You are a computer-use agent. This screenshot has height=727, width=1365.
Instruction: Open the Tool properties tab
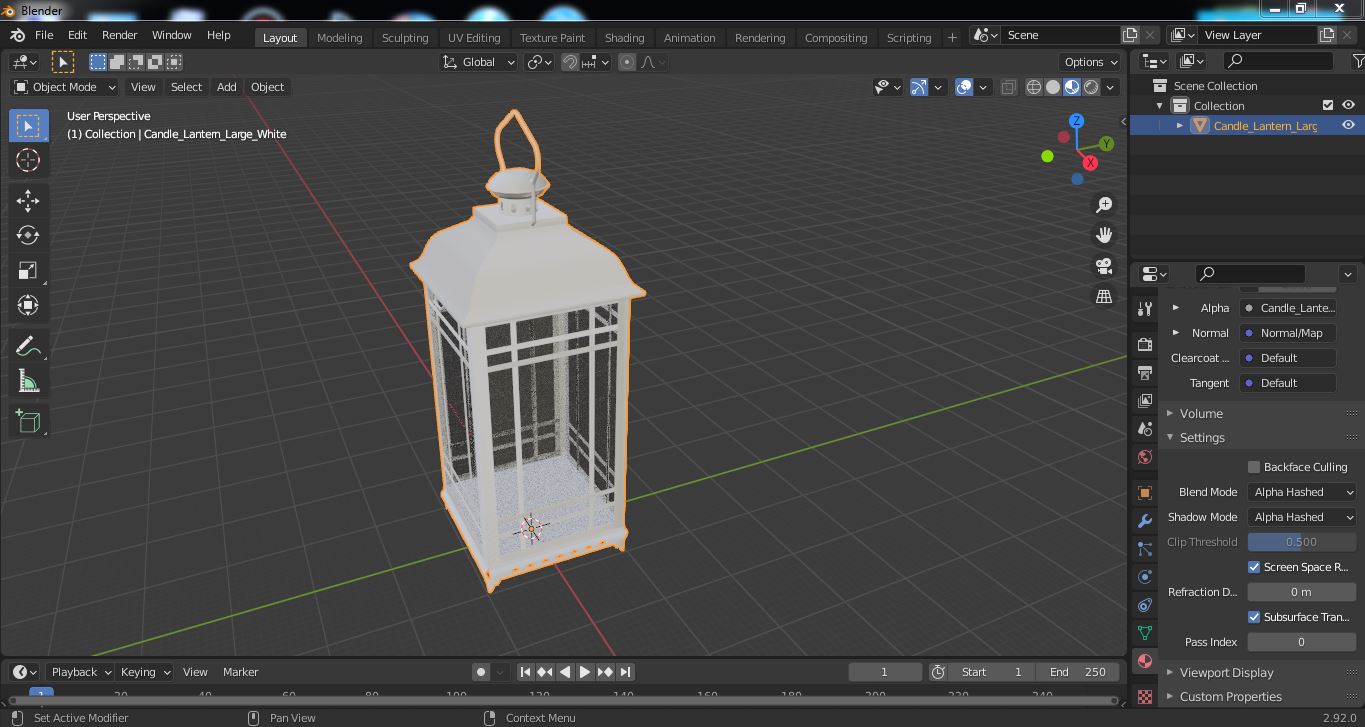1145,308
